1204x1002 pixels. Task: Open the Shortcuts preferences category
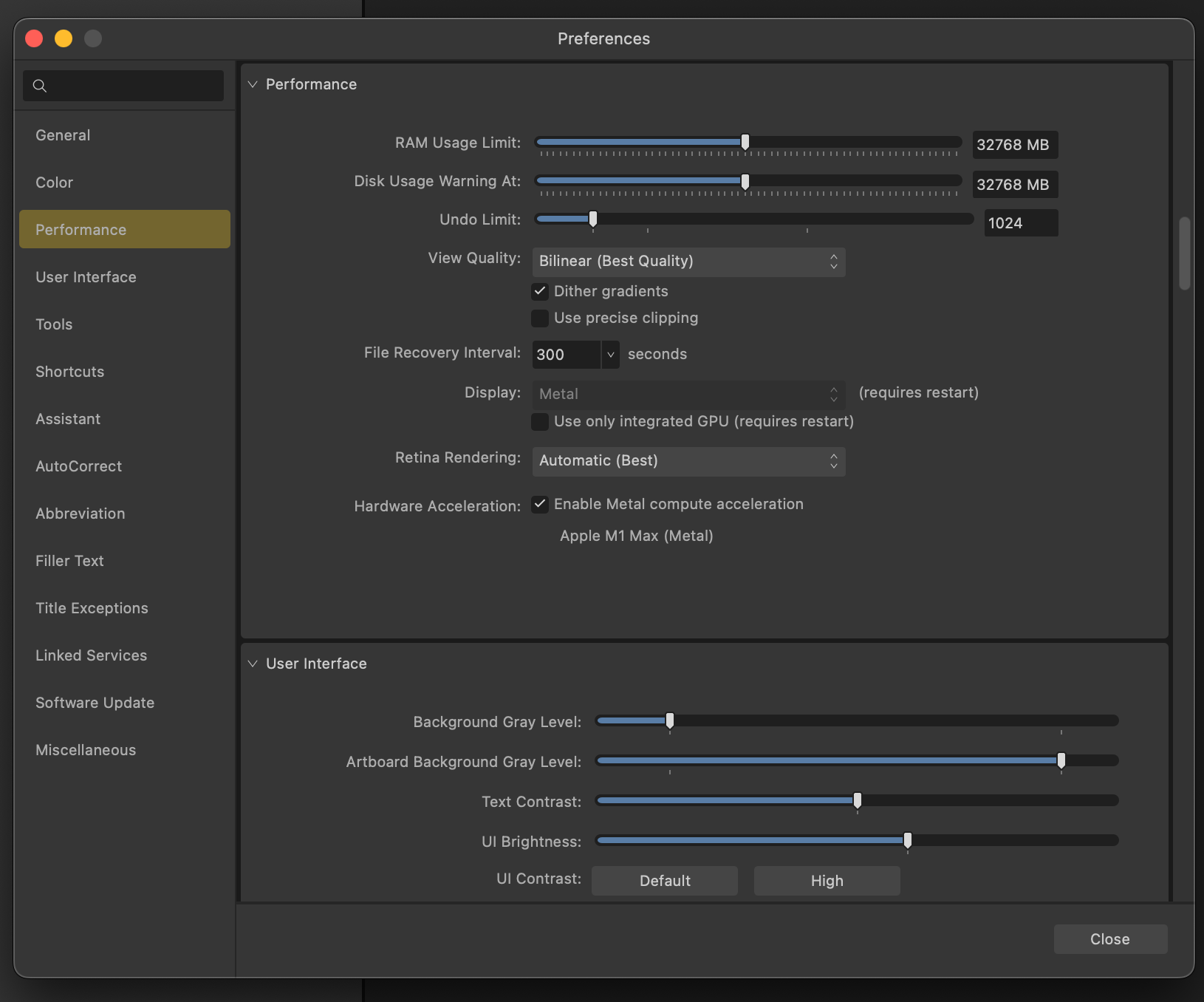point(69,372)
